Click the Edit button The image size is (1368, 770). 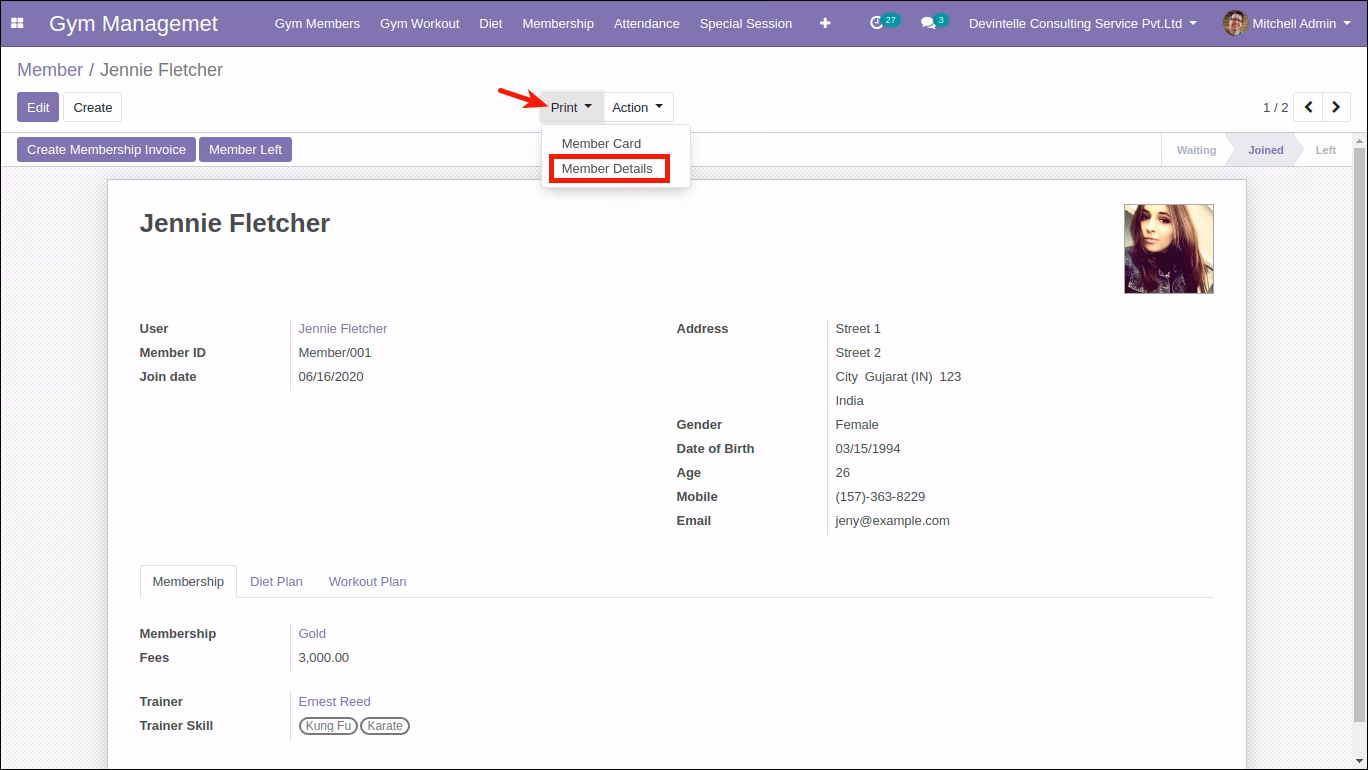[x=38, y=107]
